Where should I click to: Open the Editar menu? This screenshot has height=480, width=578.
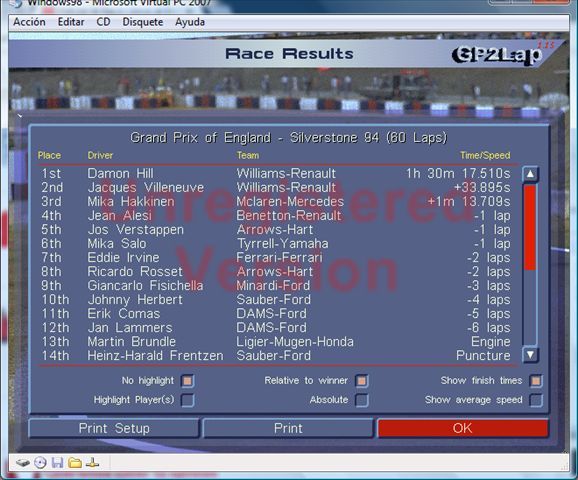click(x=71, y=22)
